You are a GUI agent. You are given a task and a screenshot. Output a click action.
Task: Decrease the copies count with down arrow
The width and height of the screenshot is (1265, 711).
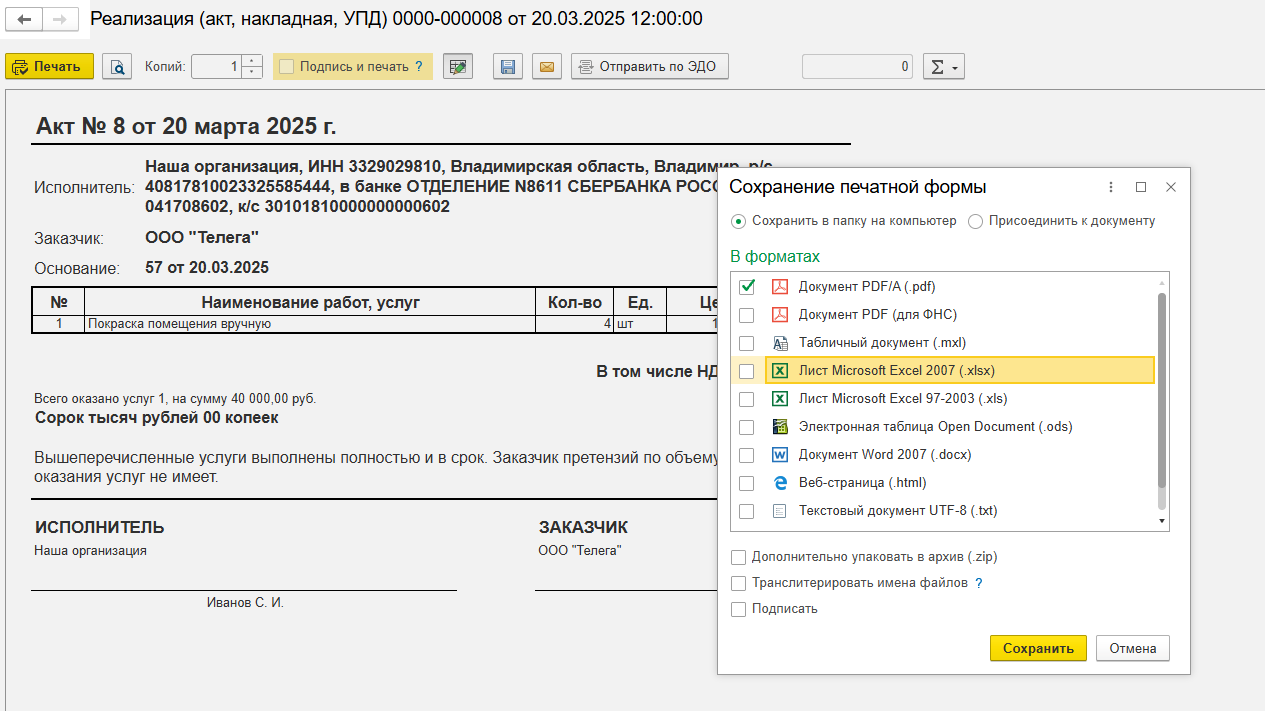pyautogui.click(x=253, y=73)
